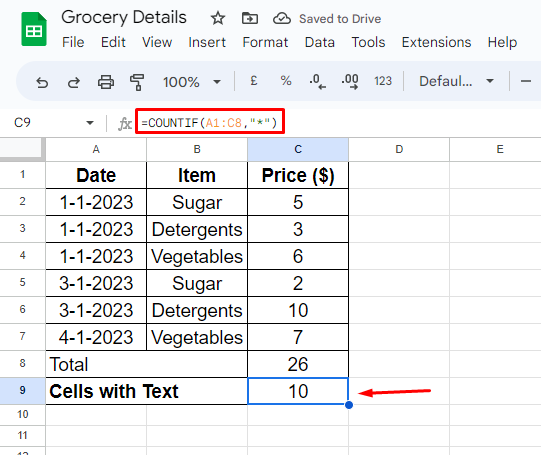Open the 100% zoom dropdown

coord(192,82)
